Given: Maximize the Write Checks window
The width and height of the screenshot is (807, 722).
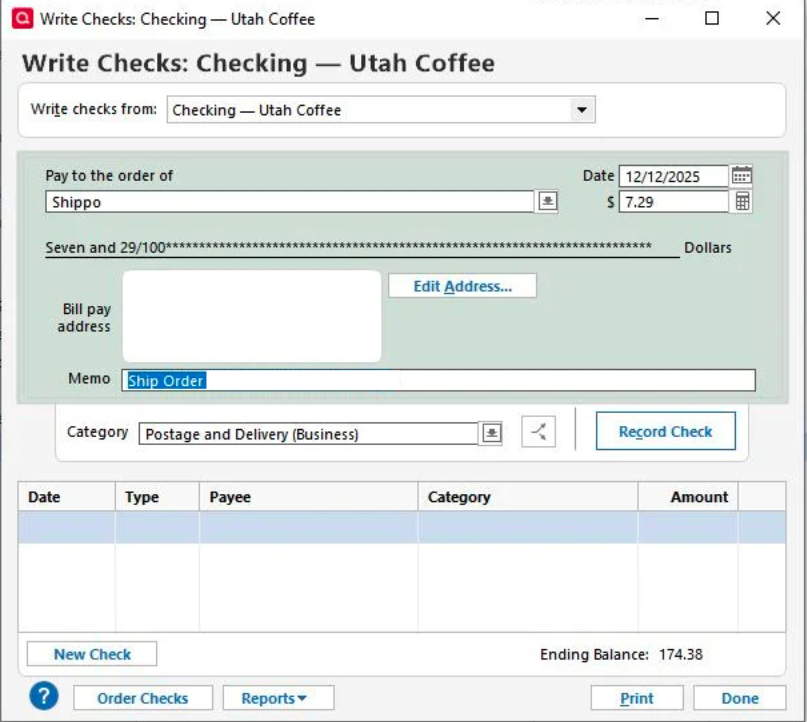Looking at the screenshot, I should [712, 19].
